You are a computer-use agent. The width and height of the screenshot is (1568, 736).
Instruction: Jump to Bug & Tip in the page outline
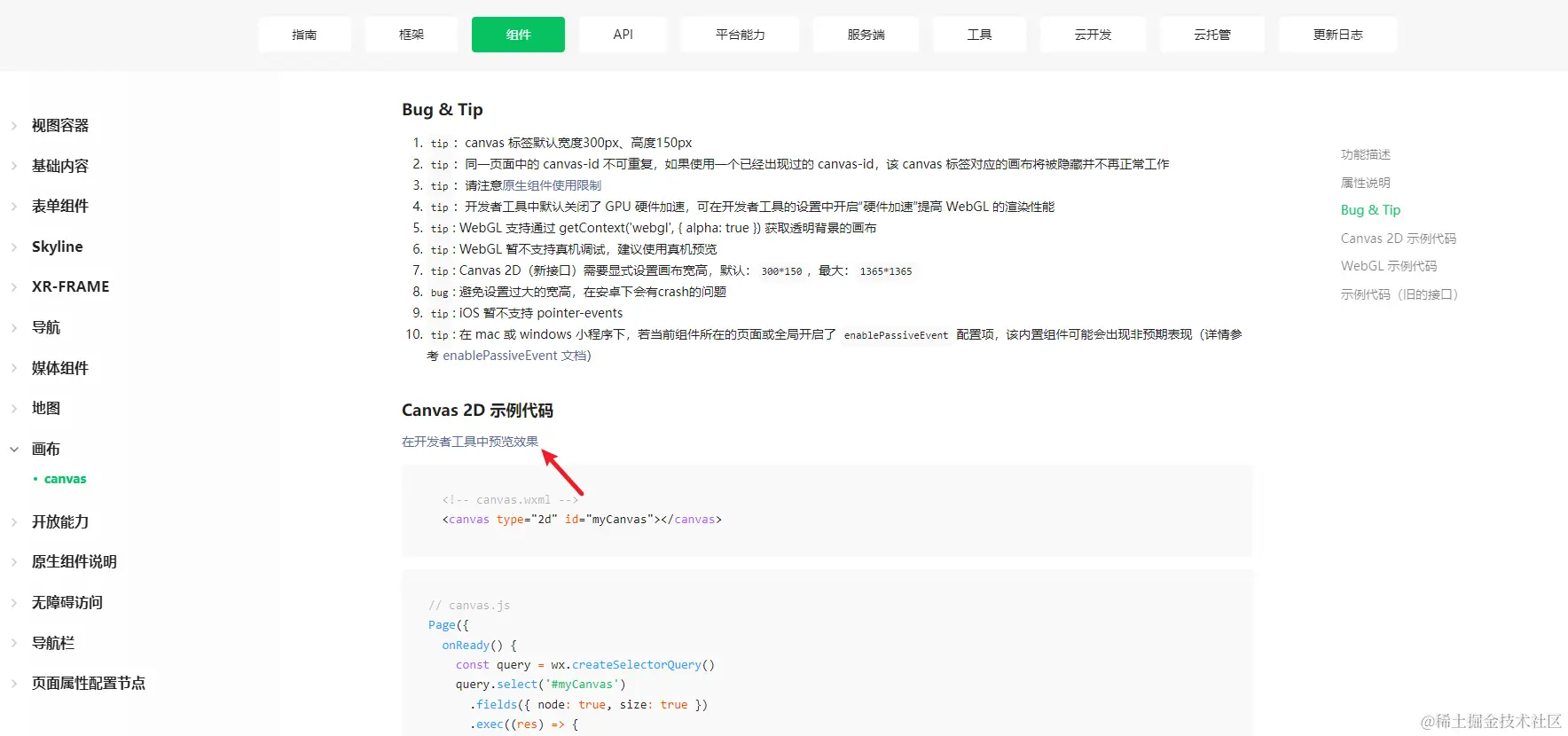click(1371, 210)
